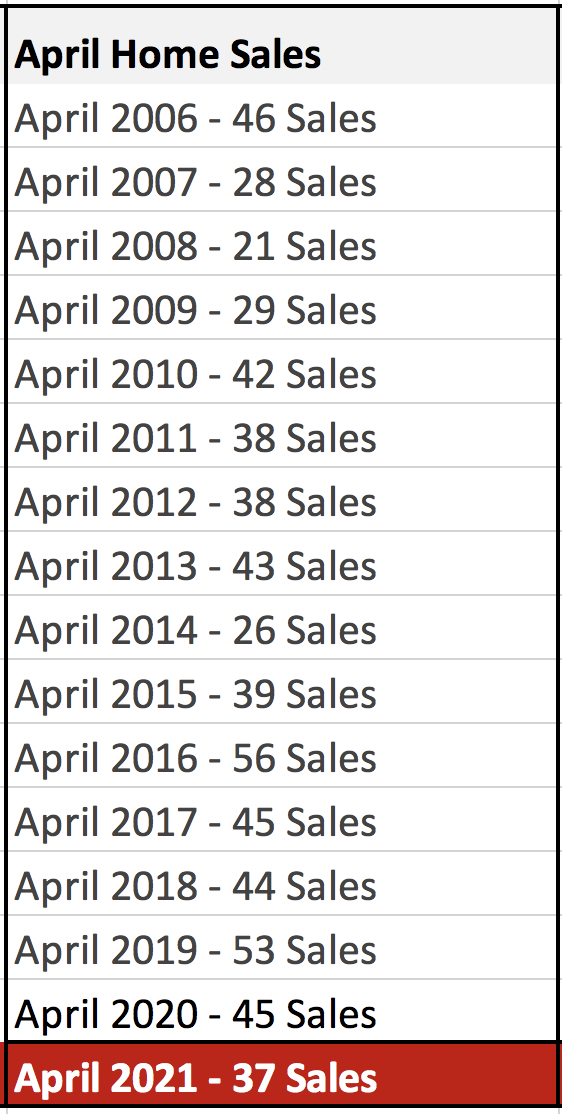
Task: Click the April 2018 - 44 Sales cell
Action: [x=281, y=883]
